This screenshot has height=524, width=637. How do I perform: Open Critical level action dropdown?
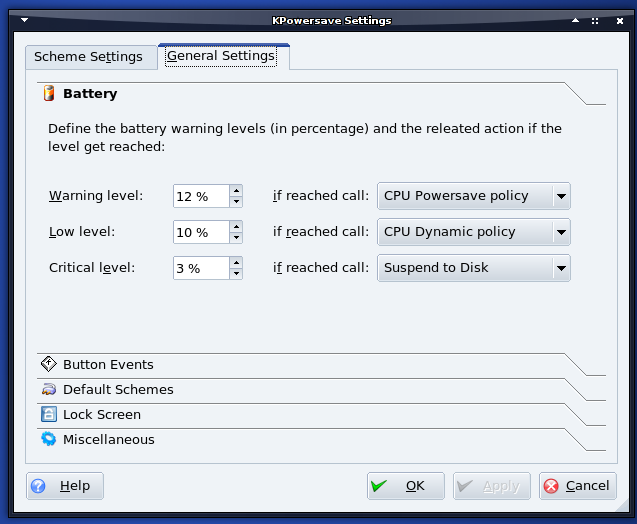click(x=474, y=268)
